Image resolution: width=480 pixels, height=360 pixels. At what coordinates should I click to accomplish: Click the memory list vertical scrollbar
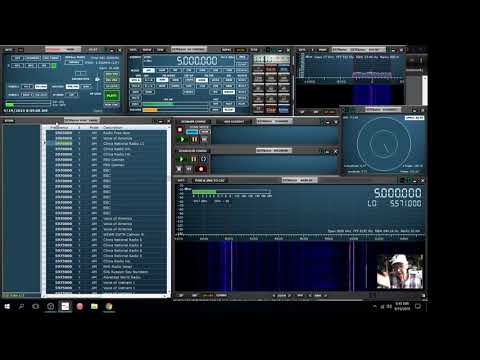[x=168, y=212]
